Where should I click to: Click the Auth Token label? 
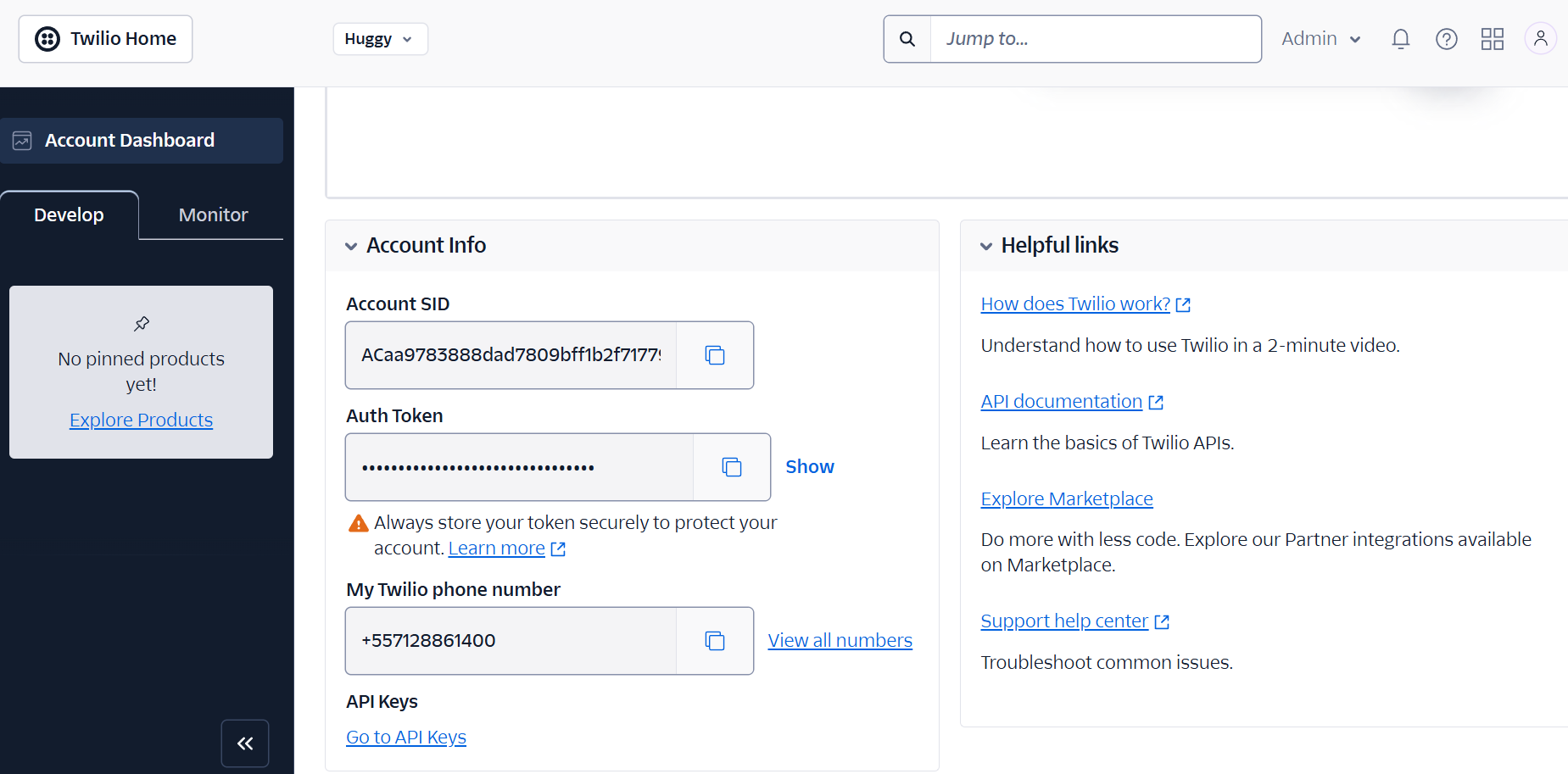[x=394, y=416]
